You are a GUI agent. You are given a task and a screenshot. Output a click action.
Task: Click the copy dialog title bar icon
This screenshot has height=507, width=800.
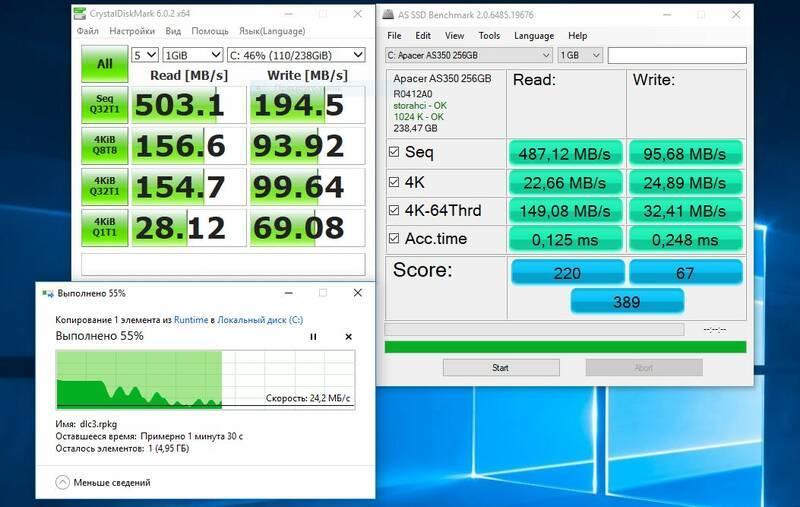click(x=48, y=293)
